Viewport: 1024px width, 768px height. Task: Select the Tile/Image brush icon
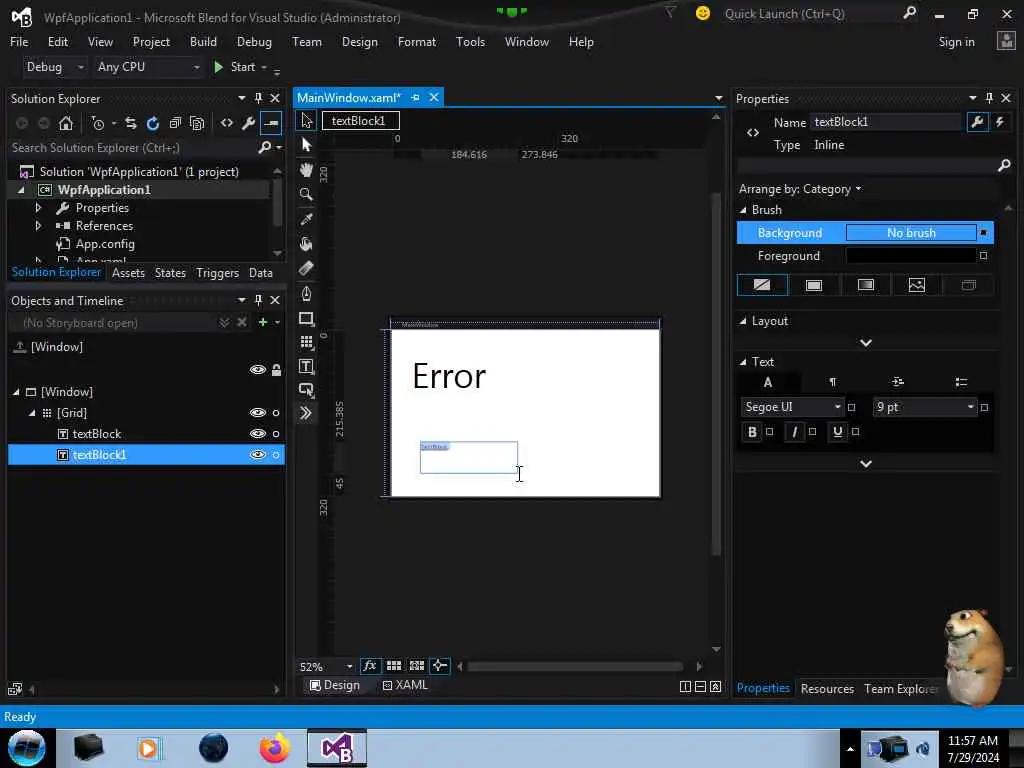(917, 285)
